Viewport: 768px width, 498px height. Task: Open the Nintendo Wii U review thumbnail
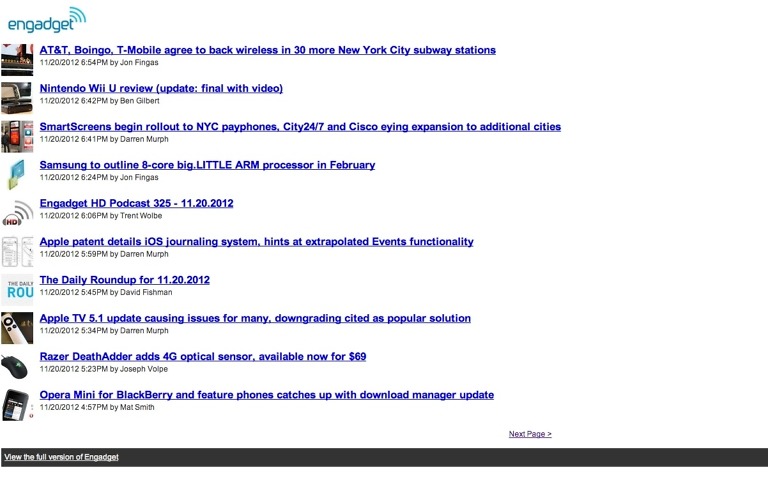(17, 98)
